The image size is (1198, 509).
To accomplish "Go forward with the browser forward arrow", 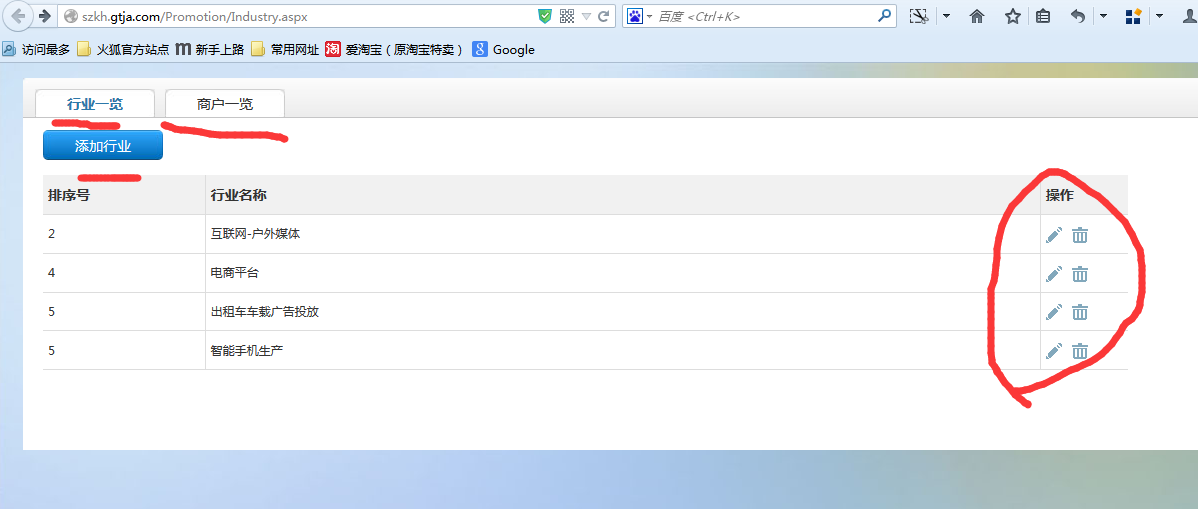I will (x=44, y=15).
